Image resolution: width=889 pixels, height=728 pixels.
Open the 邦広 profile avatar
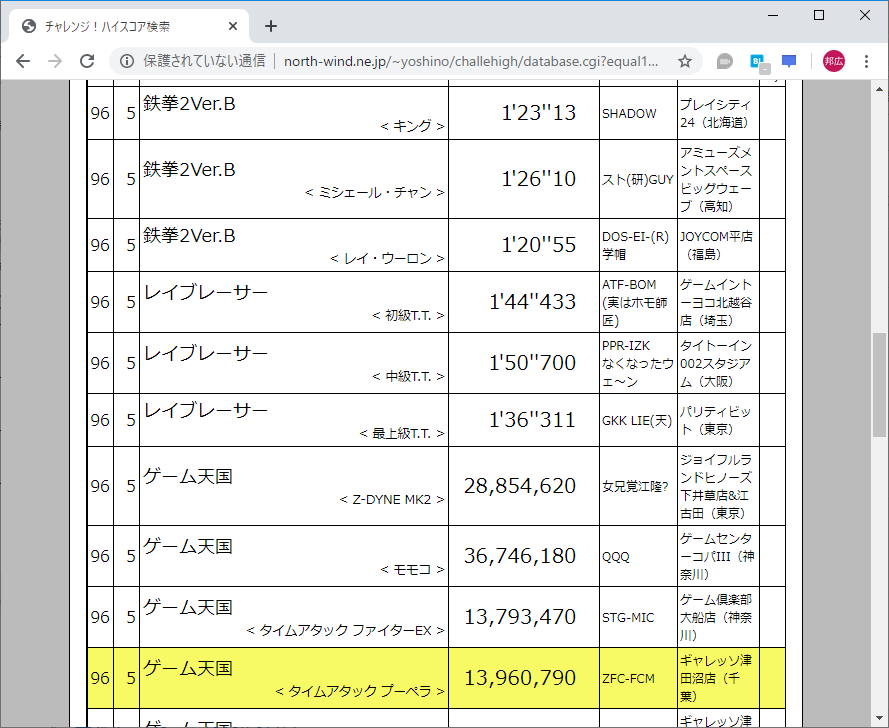[x=833, y=61]
